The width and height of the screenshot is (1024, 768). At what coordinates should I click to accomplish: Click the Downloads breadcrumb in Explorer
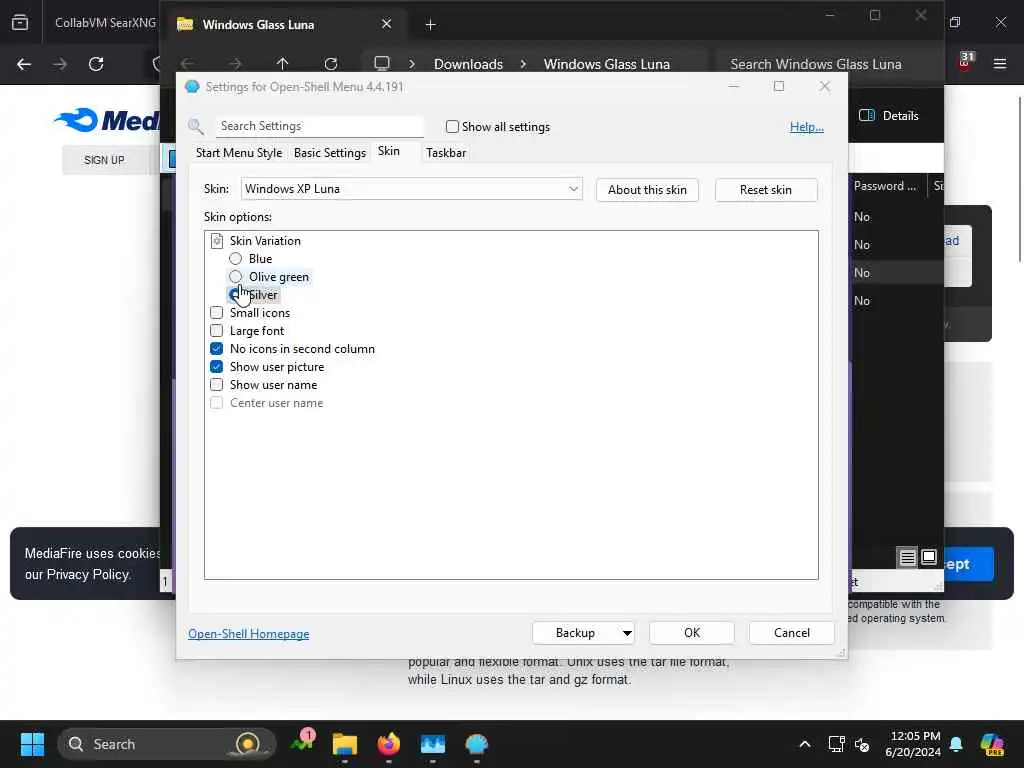[468, 64]
